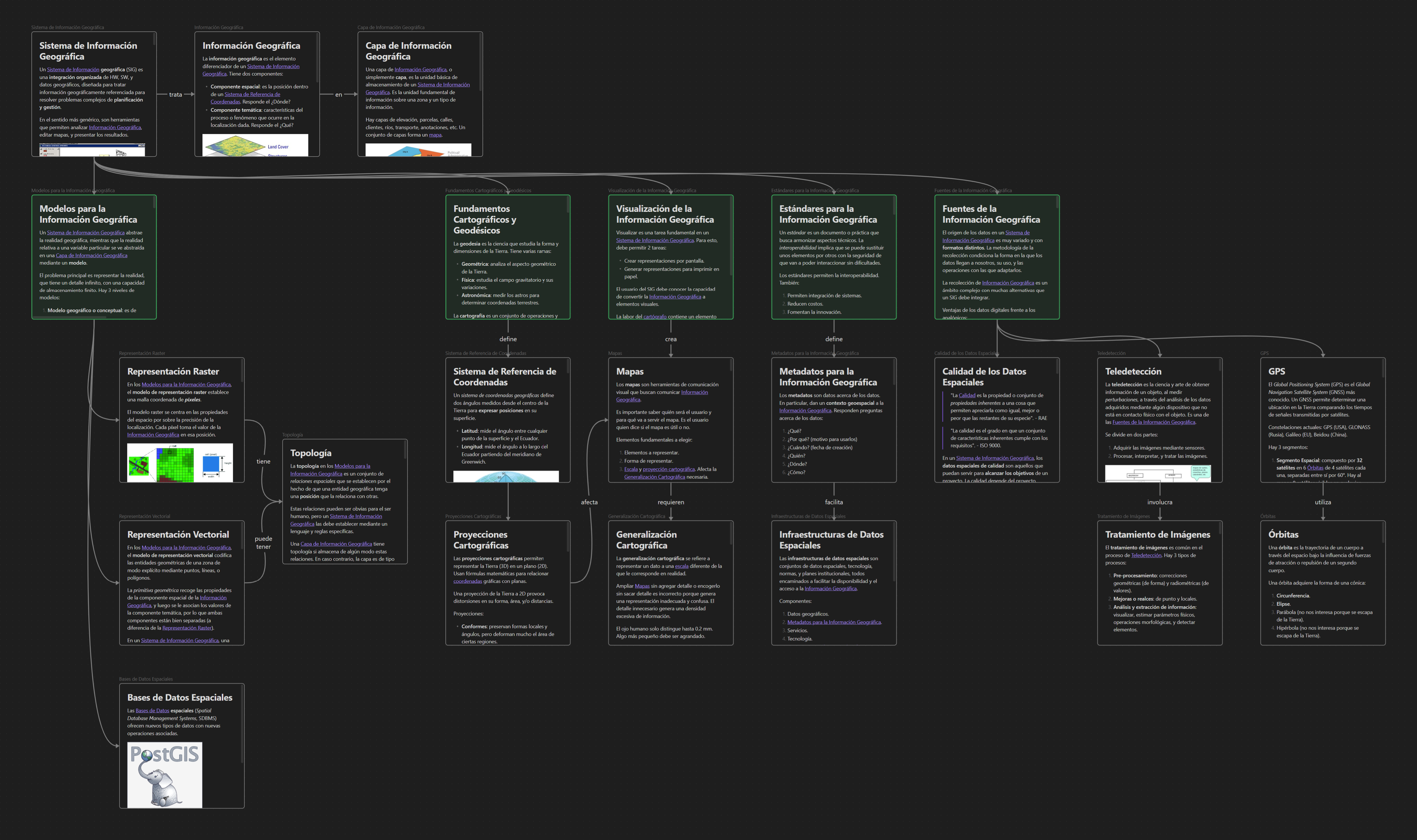Click the Land Cover layers image

point(255,145)
